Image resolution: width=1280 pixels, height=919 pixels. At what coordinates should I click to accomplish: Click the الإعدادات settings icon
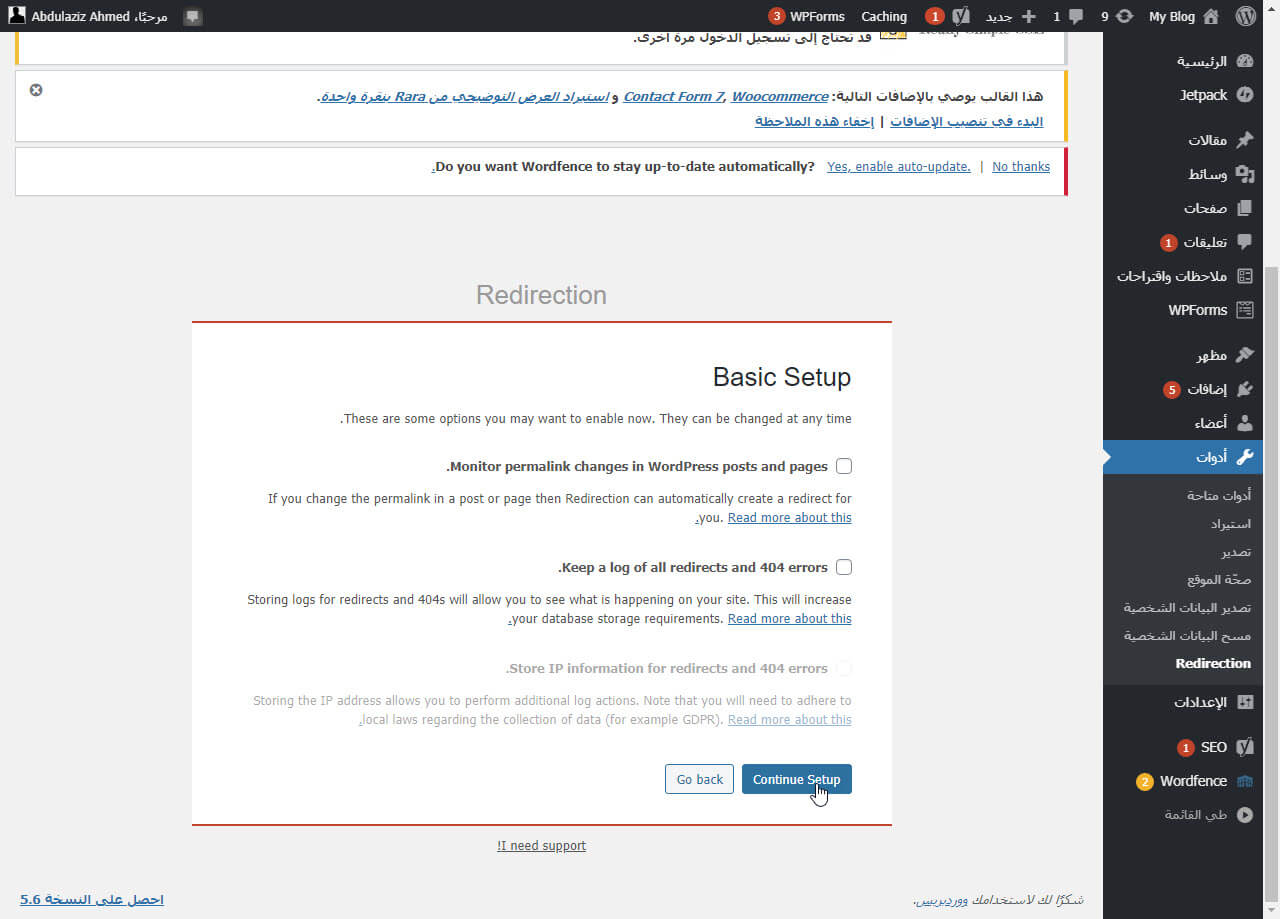coord(1245,702)
